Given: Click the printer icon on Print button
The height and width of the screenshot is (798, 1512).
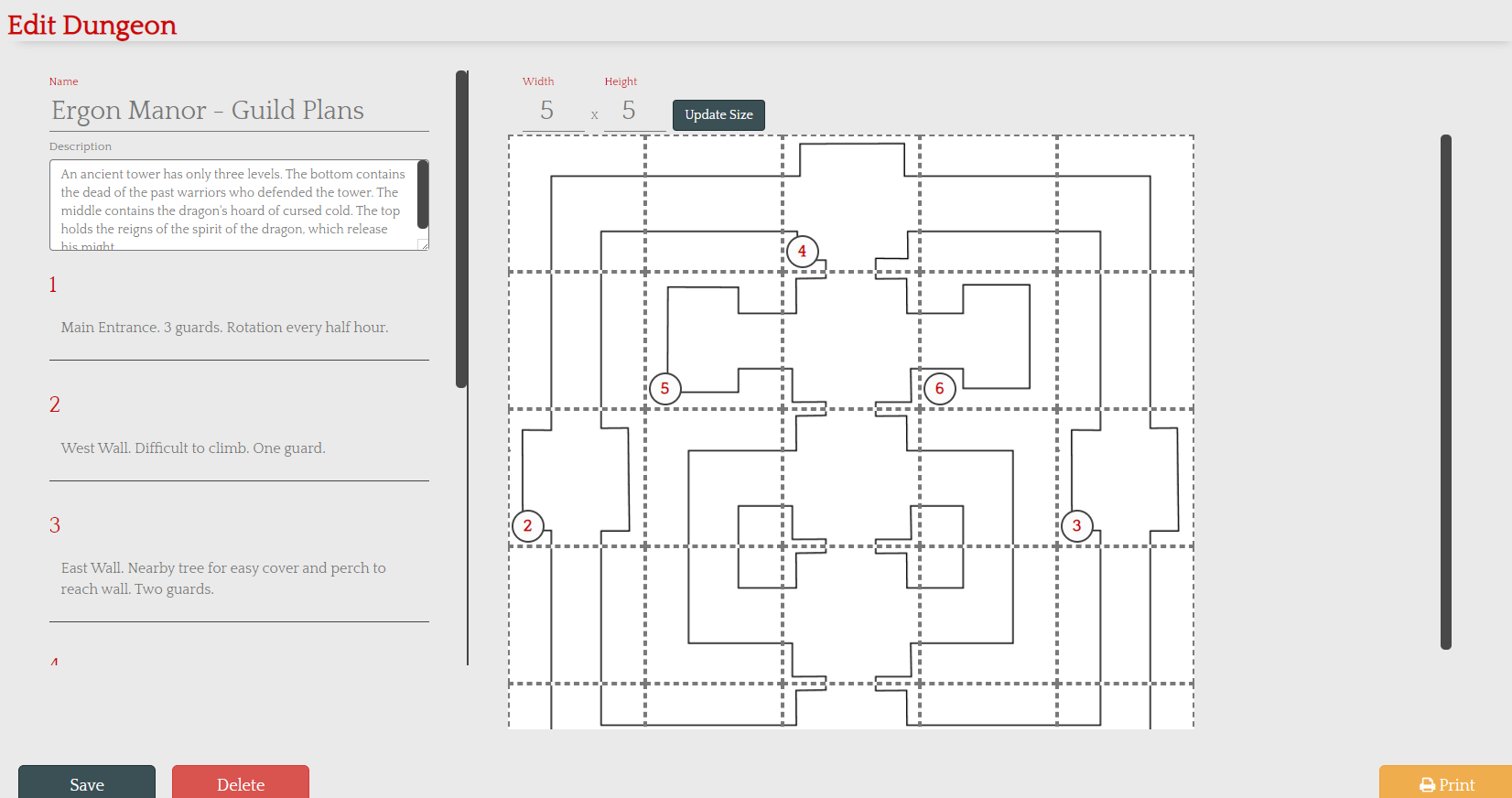Looking at the screenshot, I should point(1427,785).
